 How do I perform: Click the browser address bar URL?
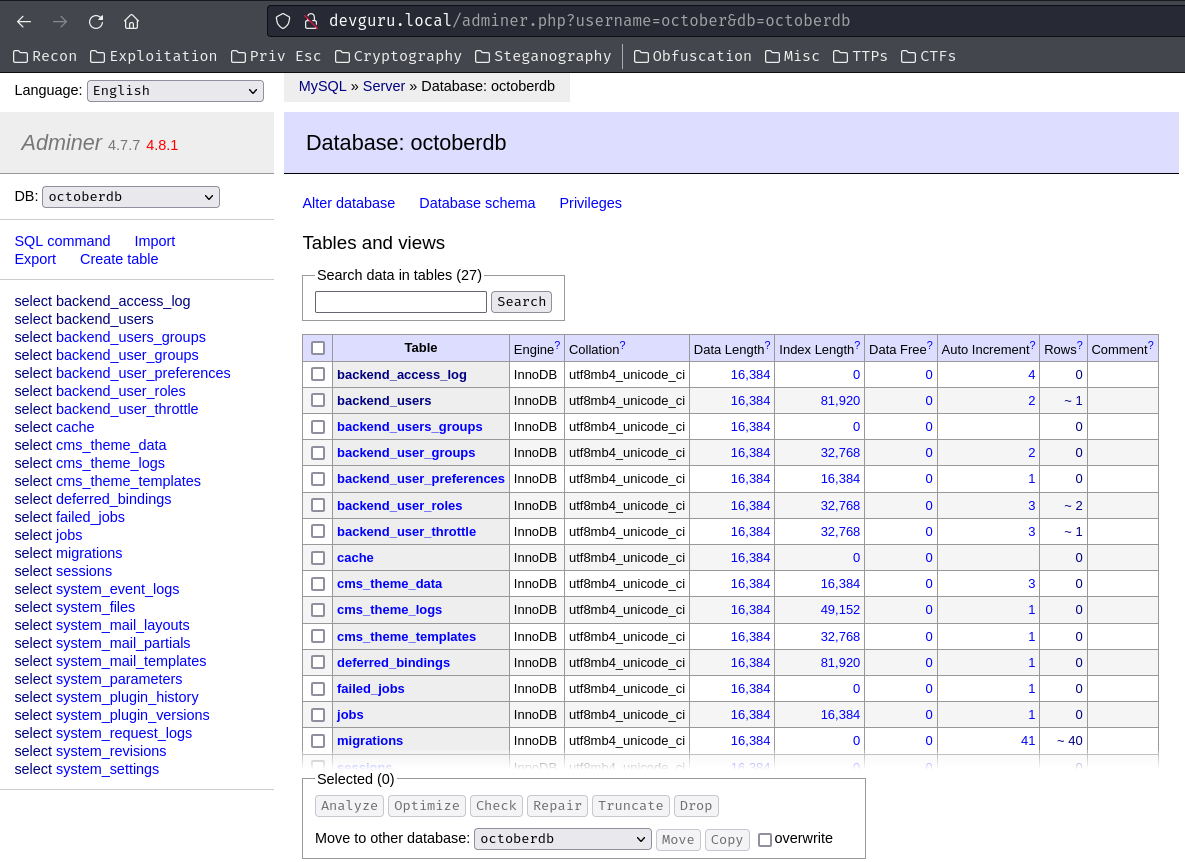[589, 21]
